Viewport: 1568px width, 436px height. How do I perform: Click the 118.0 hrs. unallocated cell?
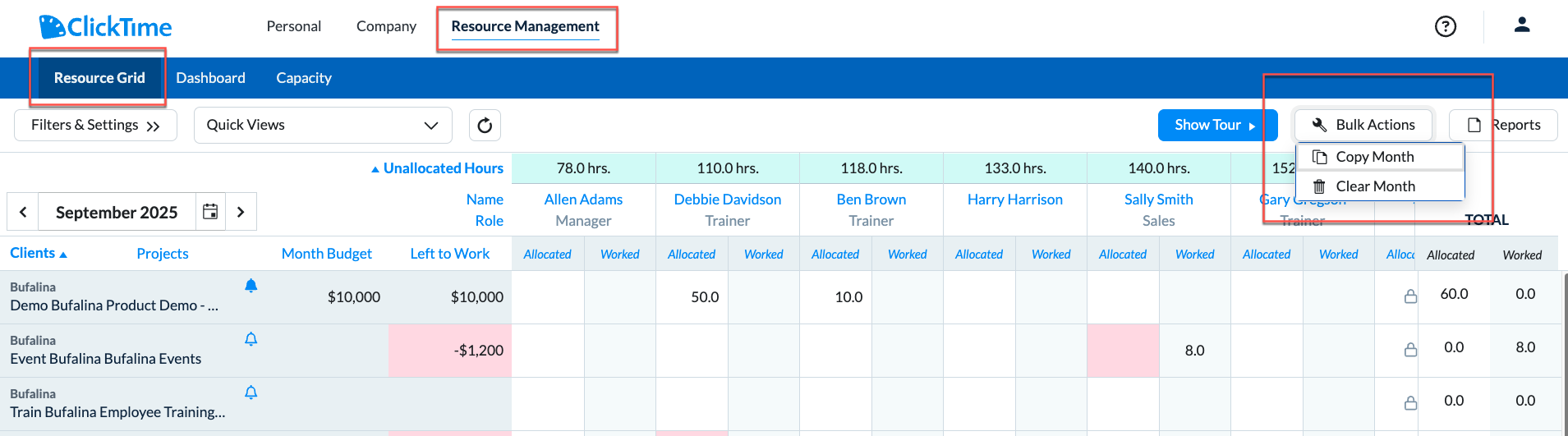[871, 168]
